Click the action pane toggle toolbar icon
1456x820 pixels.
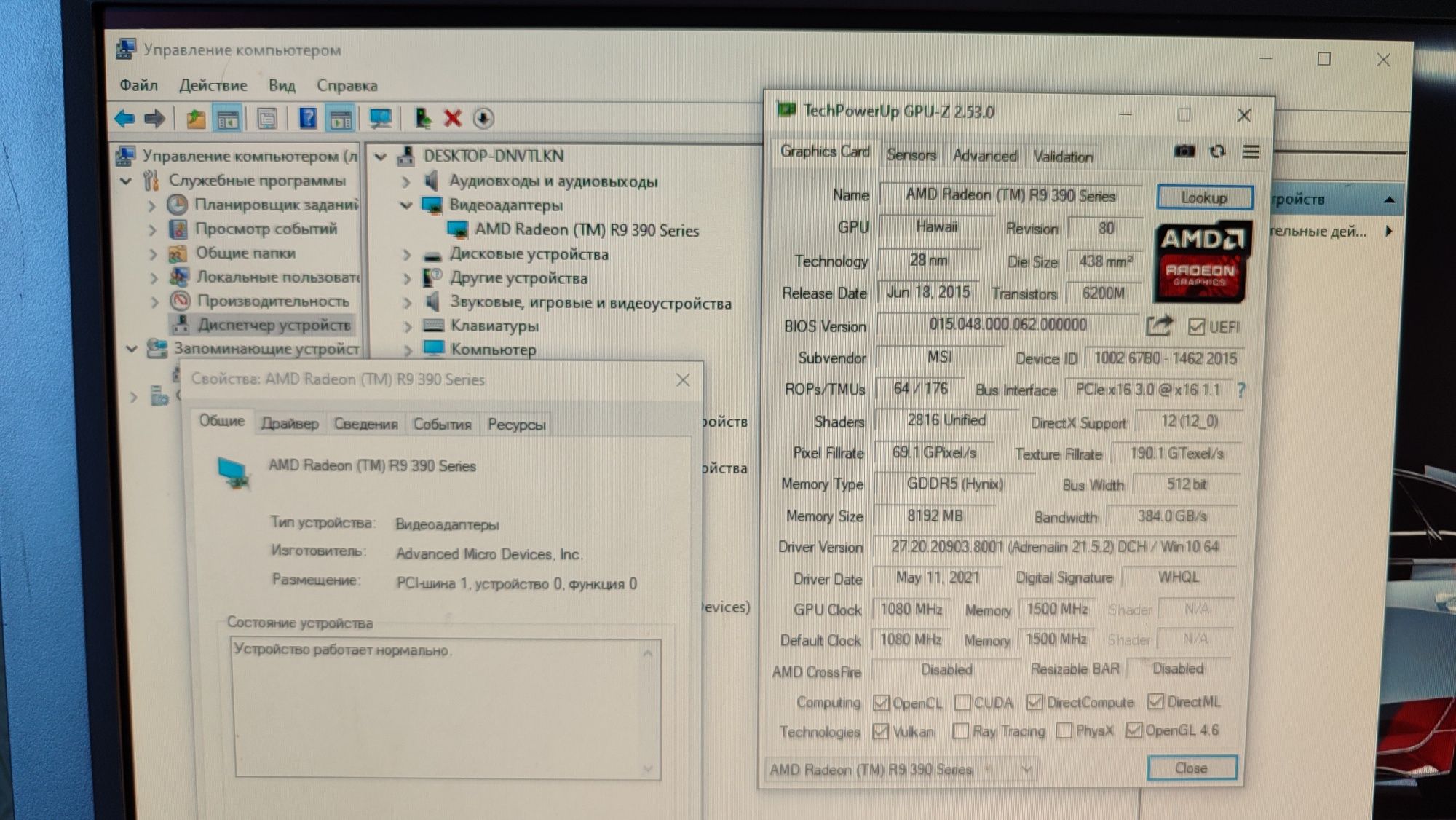(x=340, y=119)
